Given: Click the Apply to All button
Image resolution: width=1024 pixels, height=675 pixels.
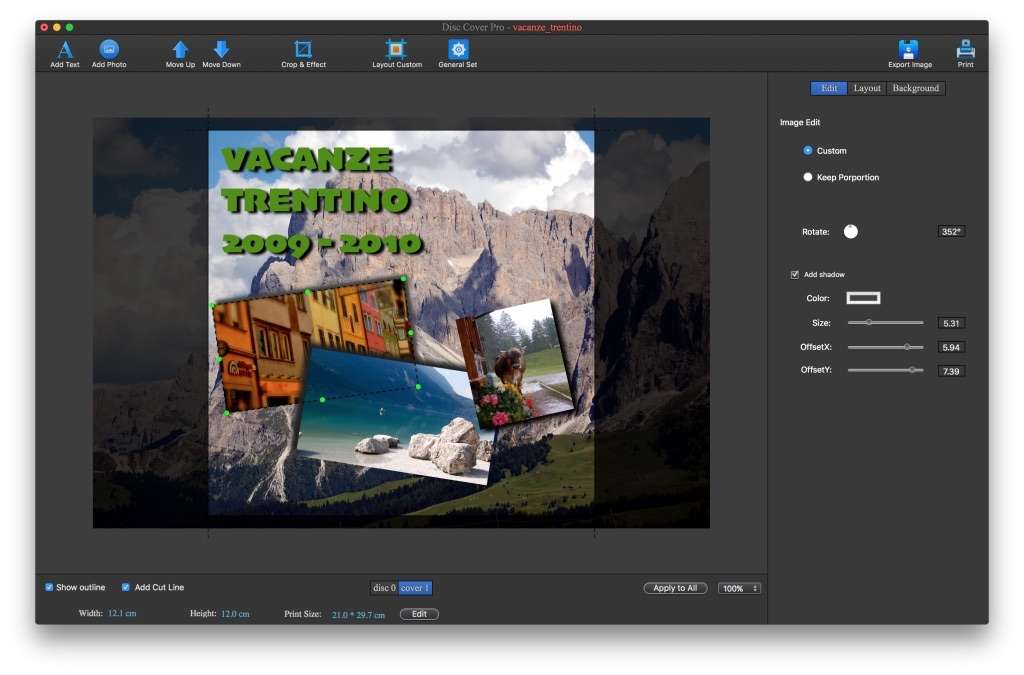Looking at the screenshot, I should 675,588.
